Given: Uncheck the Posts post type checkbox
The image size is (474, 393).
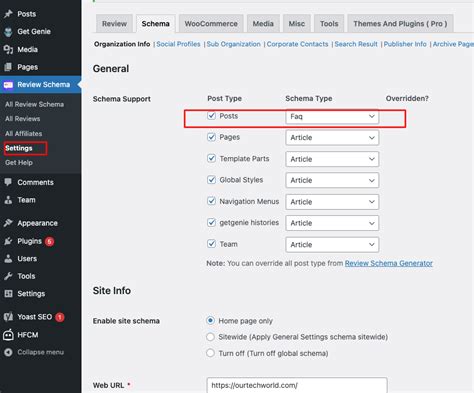Looking at the screenshot, I should [x=211, y=116].
